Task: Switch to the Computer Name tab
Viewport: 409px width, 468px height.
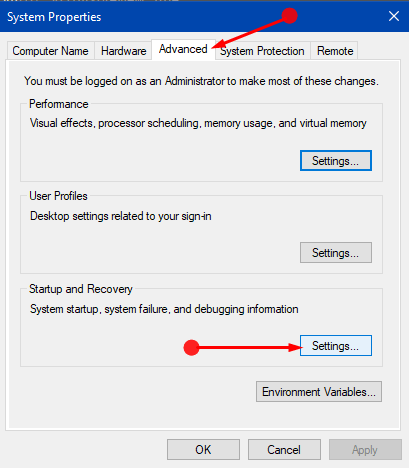Action: [51, 51]
